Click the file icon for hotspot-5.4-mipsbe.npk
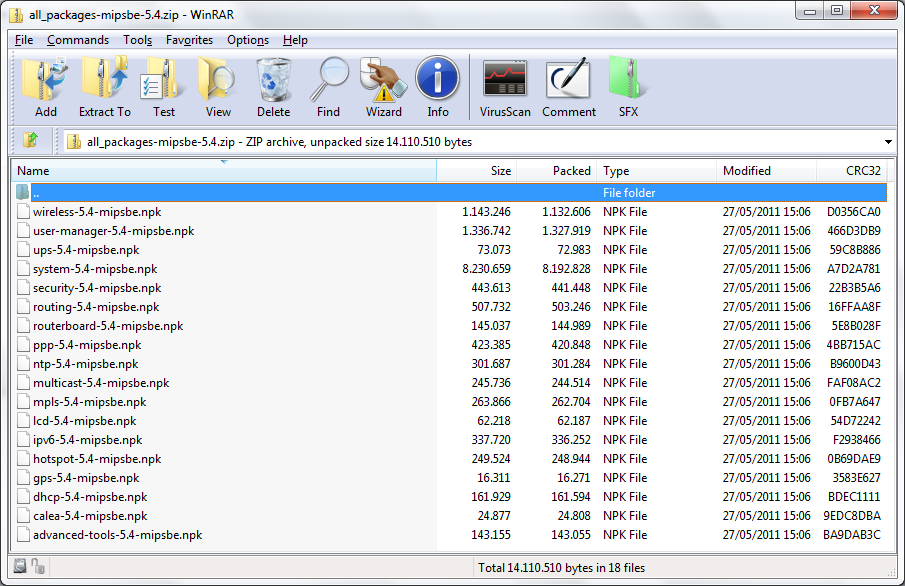Screen dimensions: 905x586 point(23,459)
